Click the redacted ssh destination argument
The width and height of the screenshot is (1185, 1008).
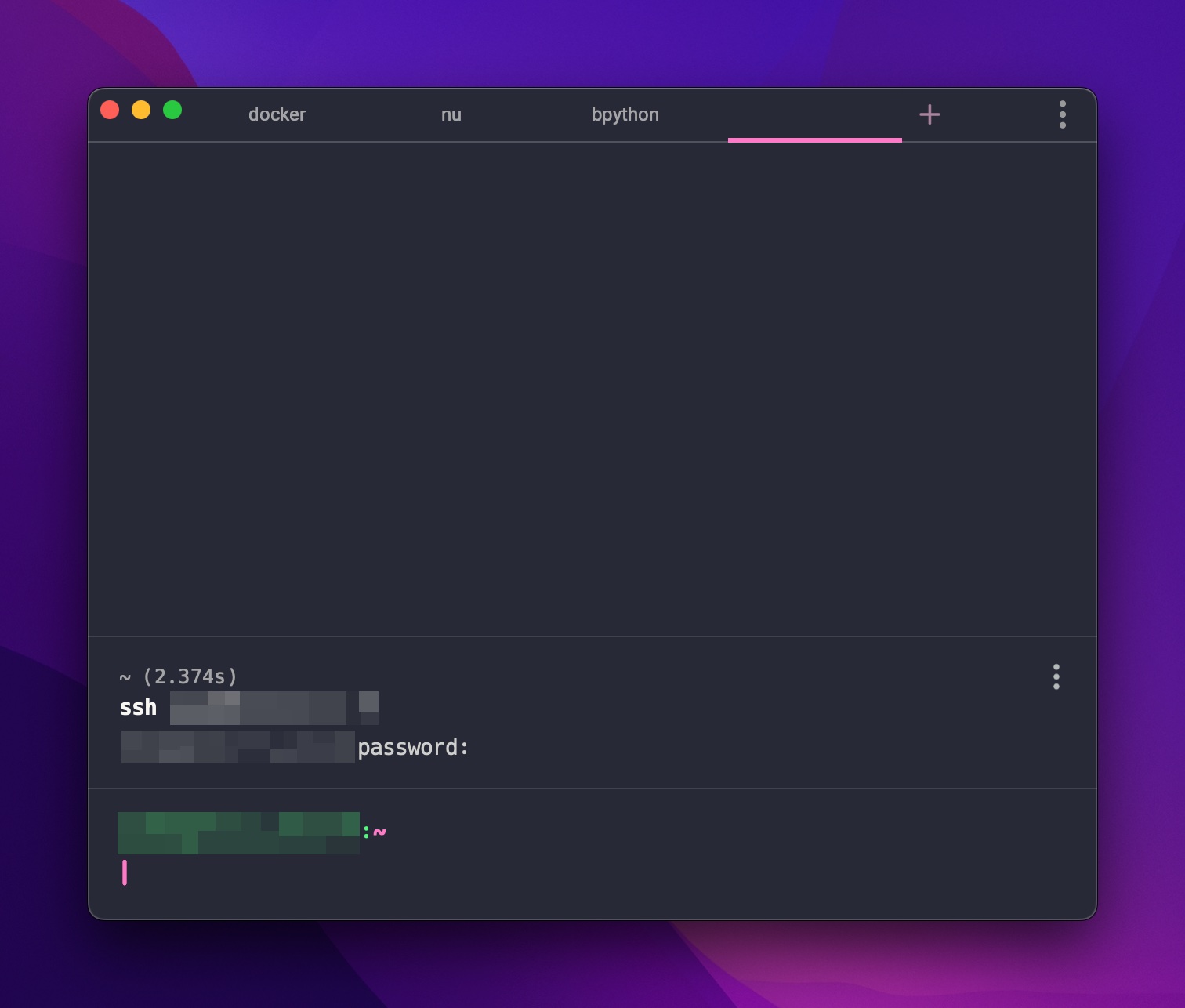point(259,707)
